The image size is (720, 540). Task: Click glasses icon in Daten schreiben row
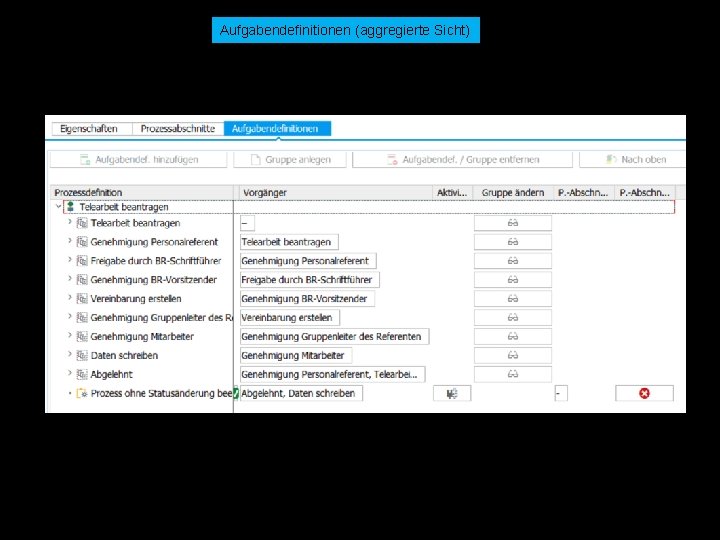(x=513, y=355)
